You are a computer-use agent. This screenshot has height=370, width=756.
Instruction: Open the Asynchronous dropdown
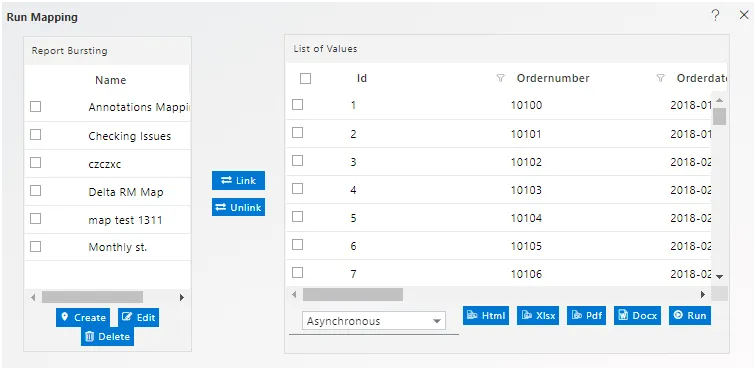click(374, 321)
